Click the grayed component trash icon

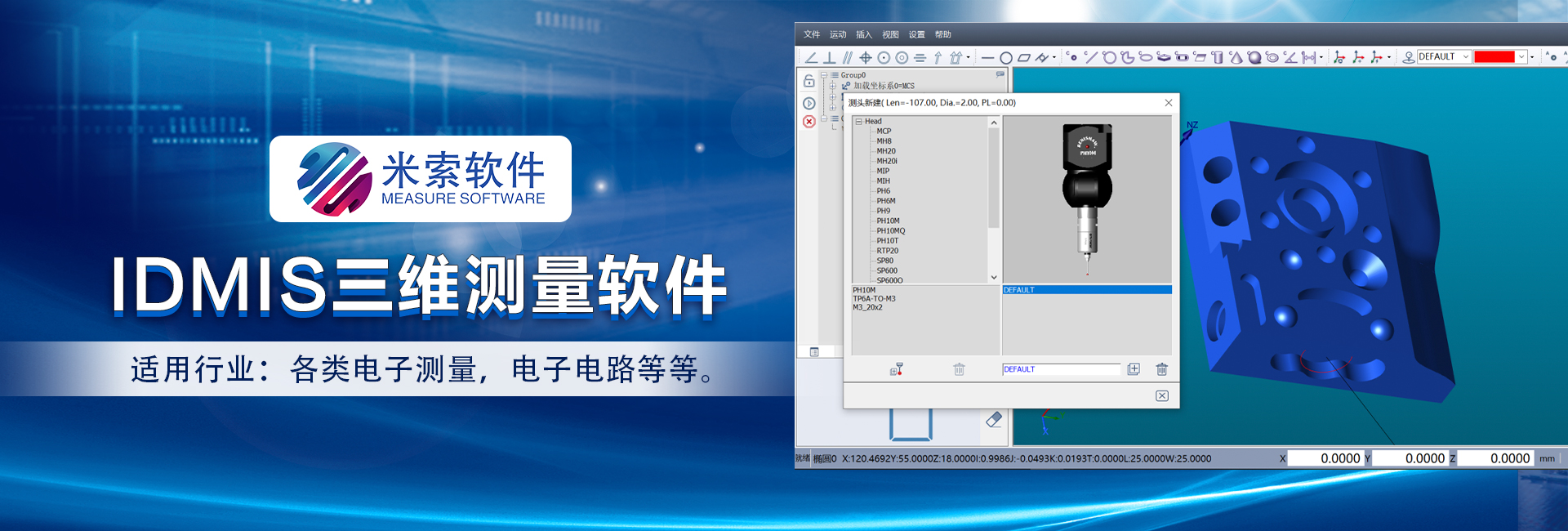click(x=960, y=369)
